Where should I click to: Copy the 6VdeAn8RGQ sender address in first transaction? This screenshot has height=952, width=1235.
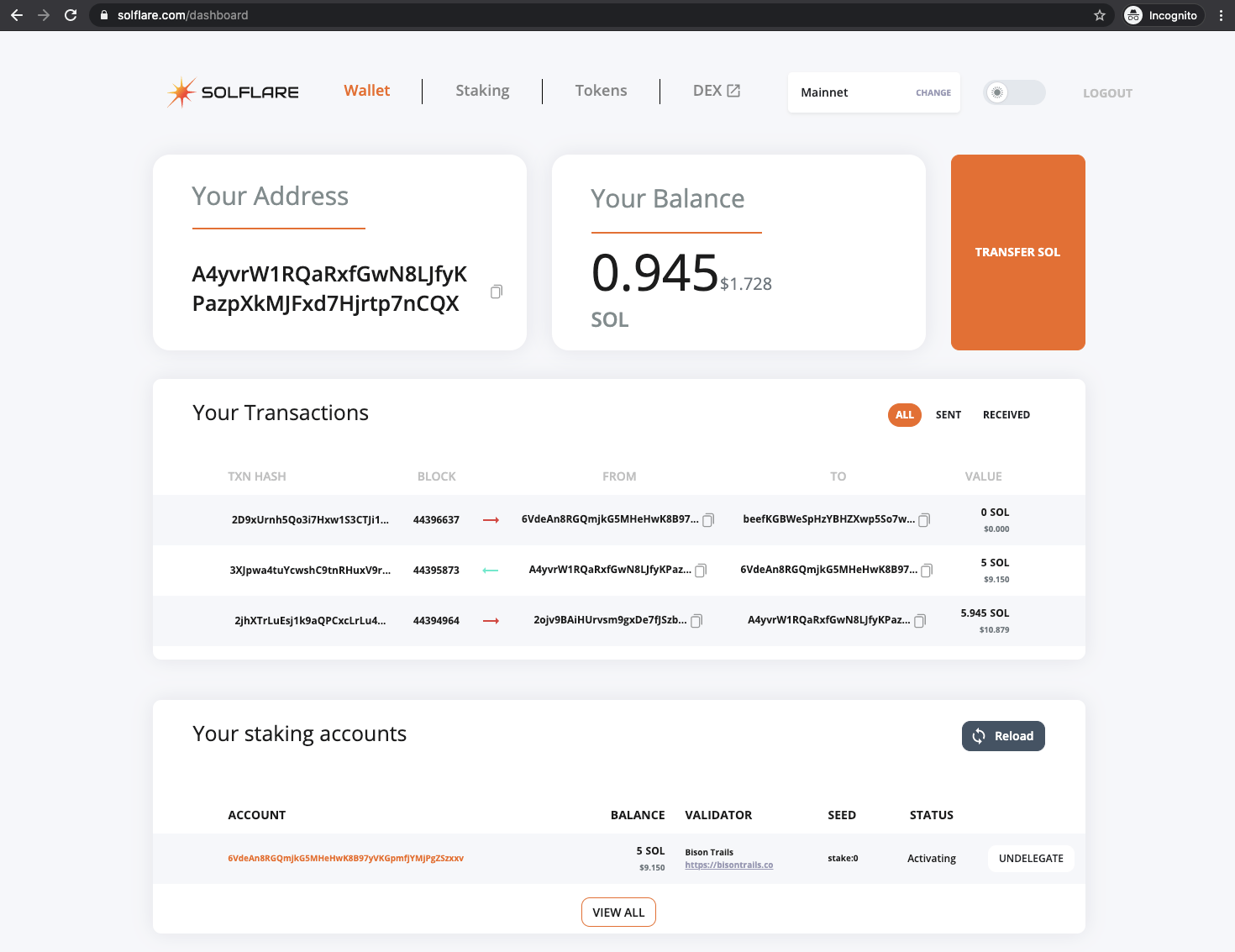[x=708, y=520]
